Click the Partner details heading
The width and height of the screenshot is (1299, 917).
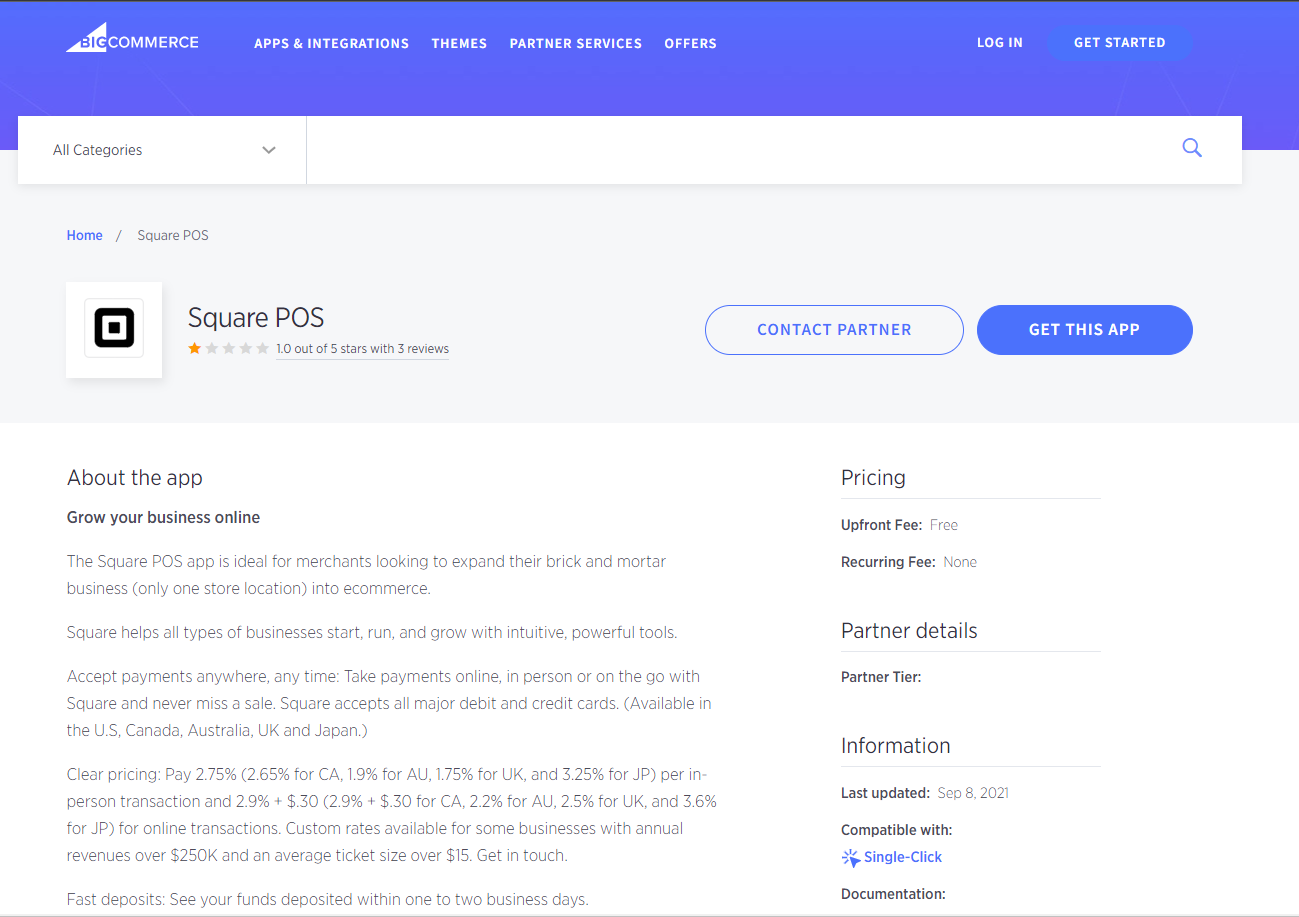[x=909, y=631]
